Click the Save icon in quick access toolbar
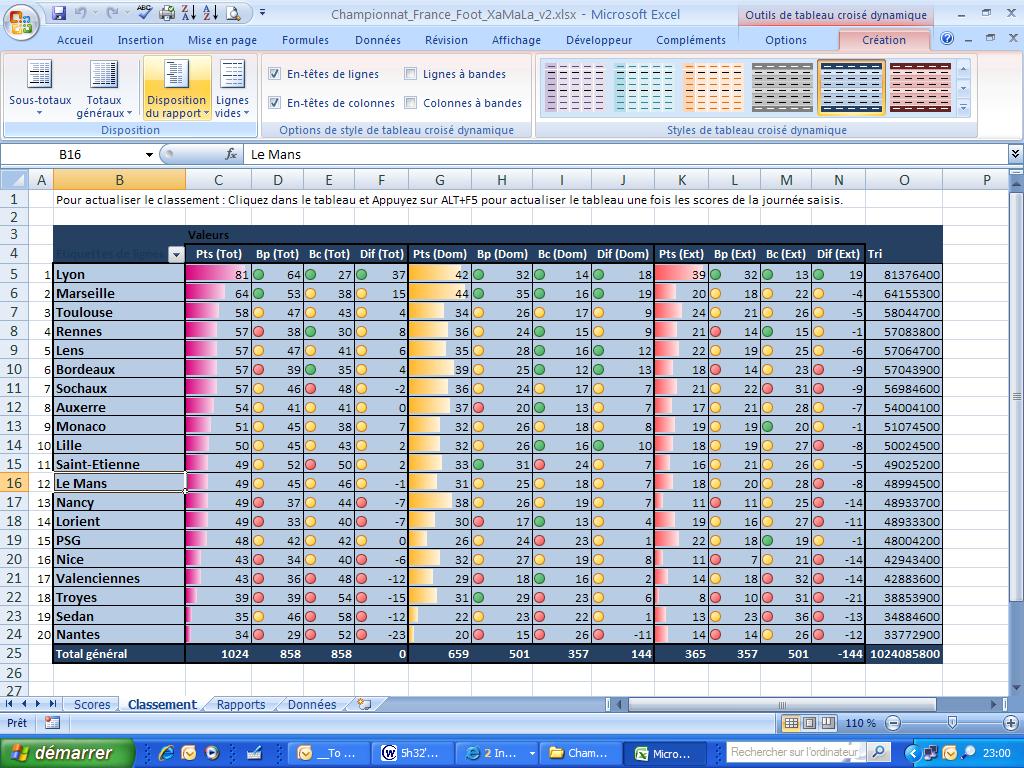Image resolution: width=1024 pixels, height=768 pixels. click(59, 13)
